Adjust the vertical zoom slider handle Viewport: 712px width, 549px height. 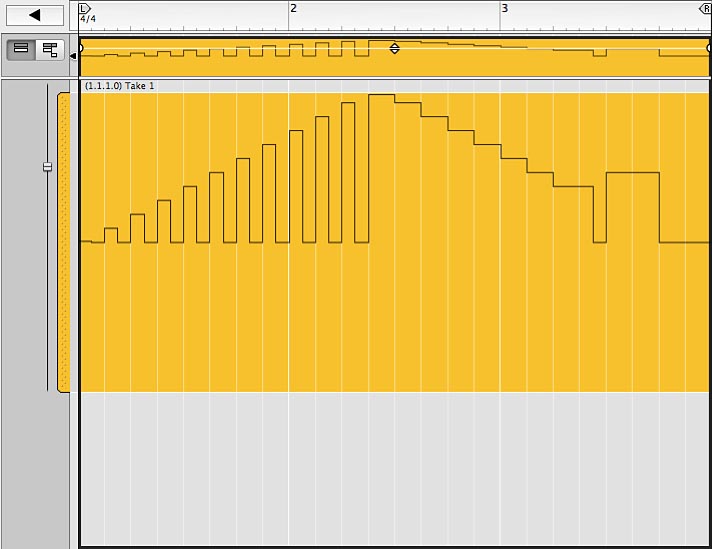[47, 167]
